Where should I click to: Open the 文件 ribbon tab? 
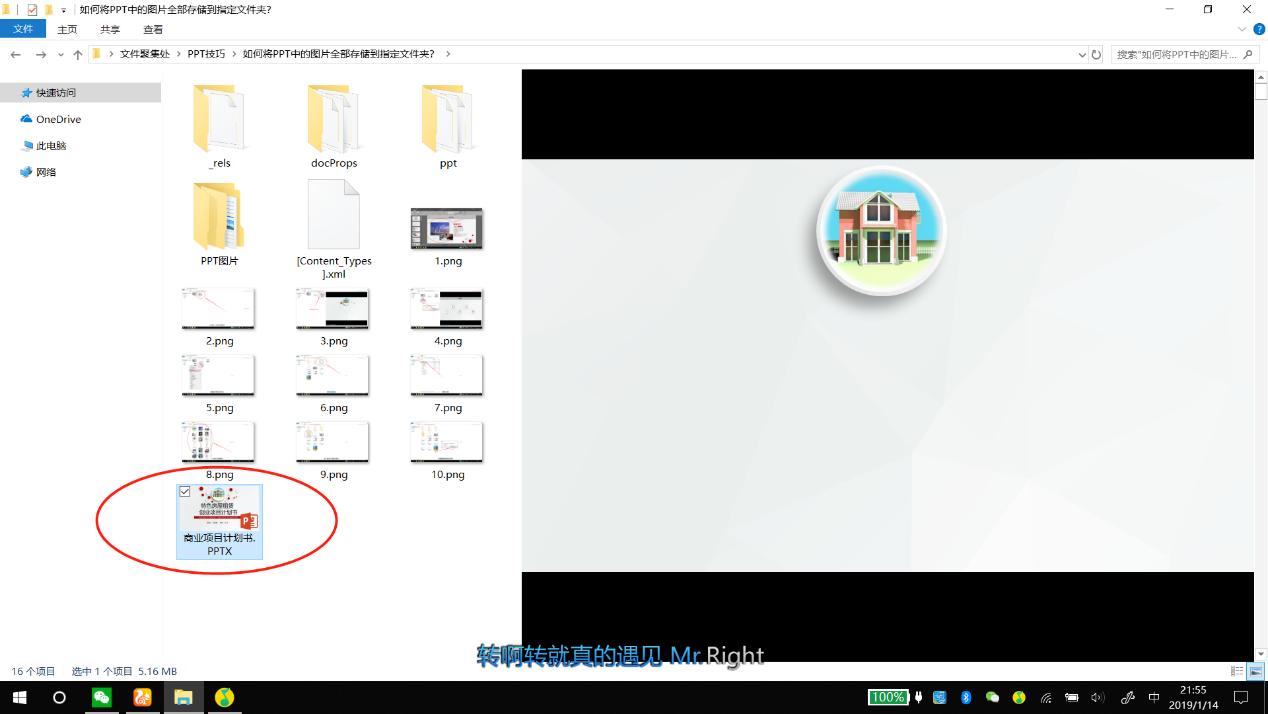tap(23, 29)
